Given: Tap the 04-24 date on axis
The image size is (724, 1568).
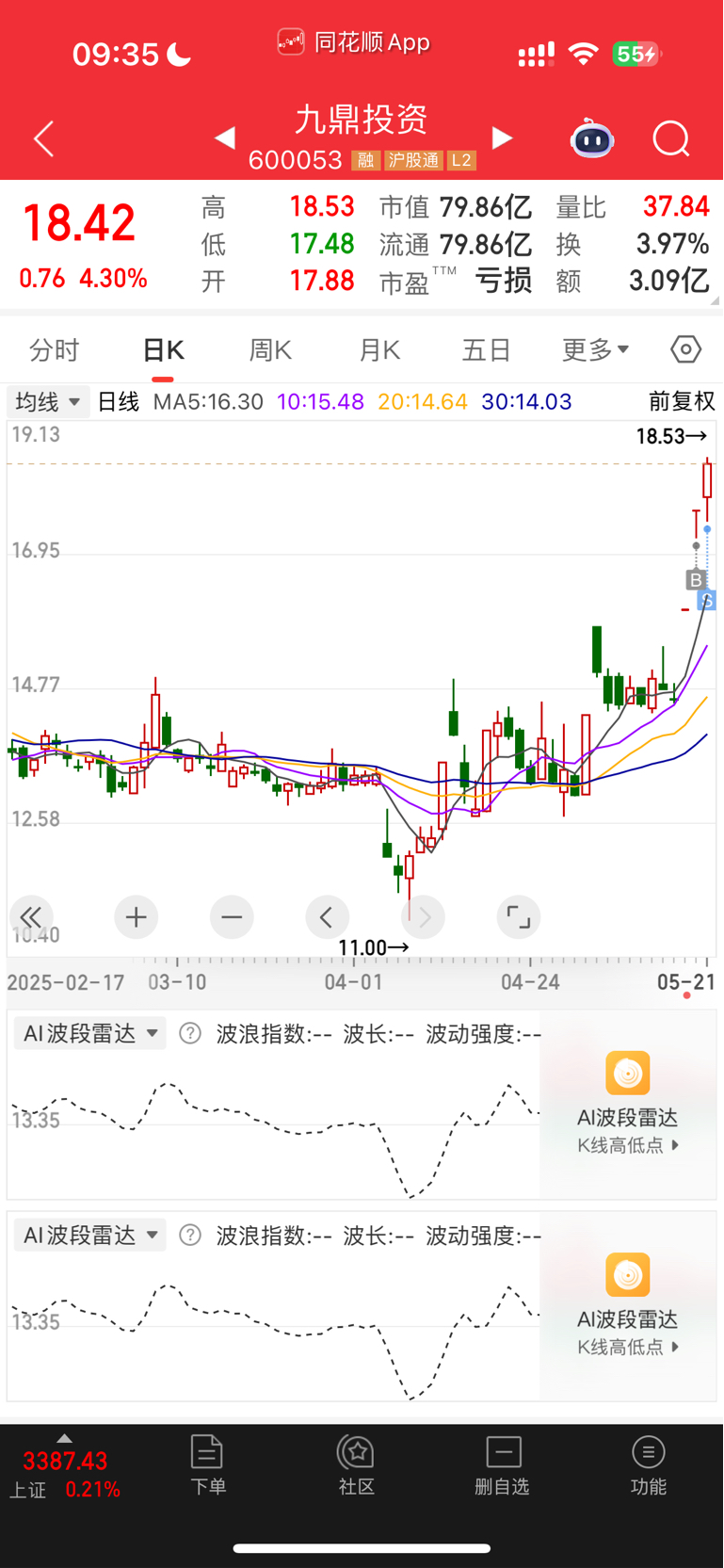Looking at the screenshot, I should coord(530,982).
